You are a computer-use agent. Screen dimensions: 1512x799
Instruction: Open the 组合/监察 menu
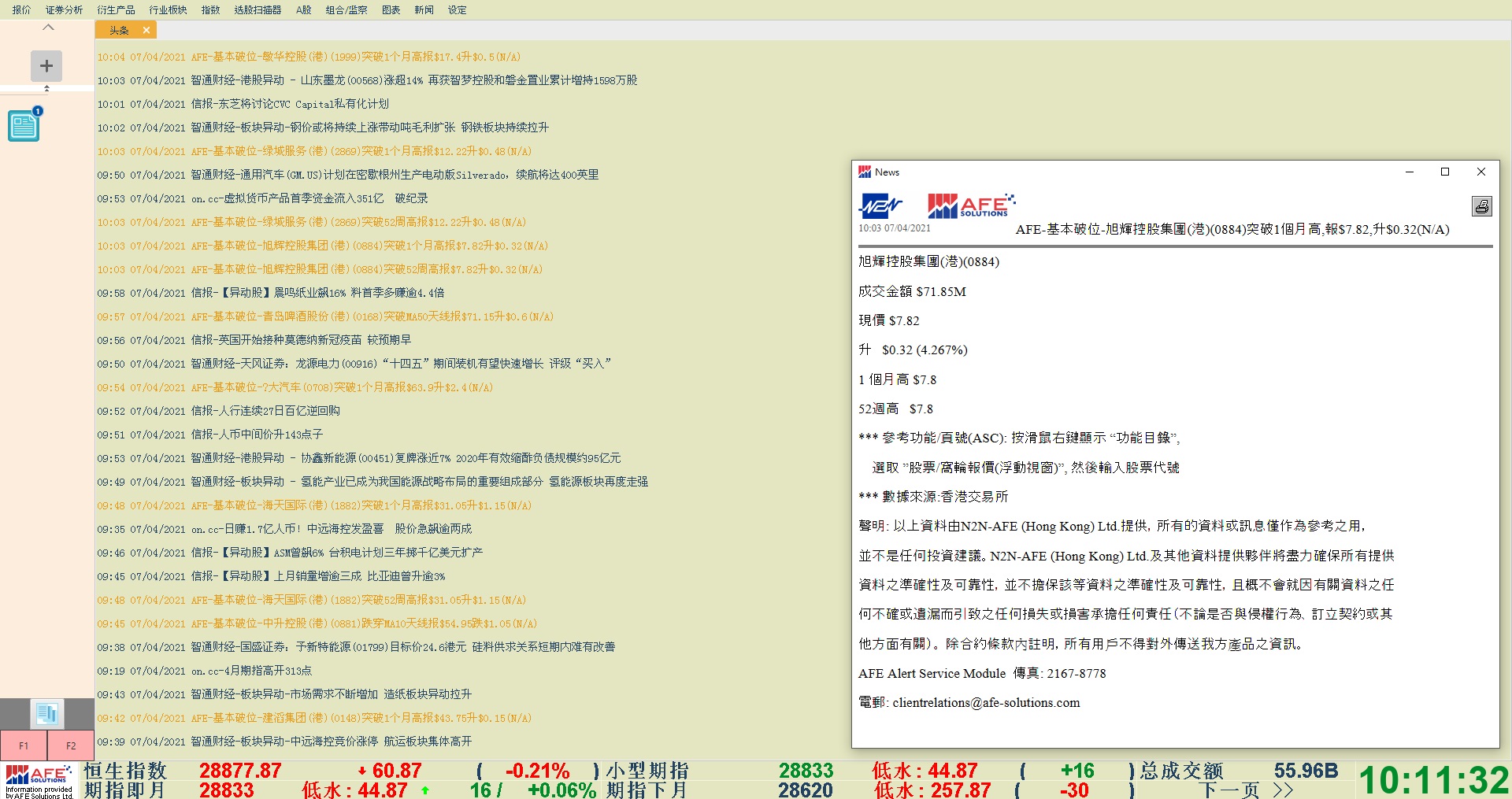[x=346, y=9]
